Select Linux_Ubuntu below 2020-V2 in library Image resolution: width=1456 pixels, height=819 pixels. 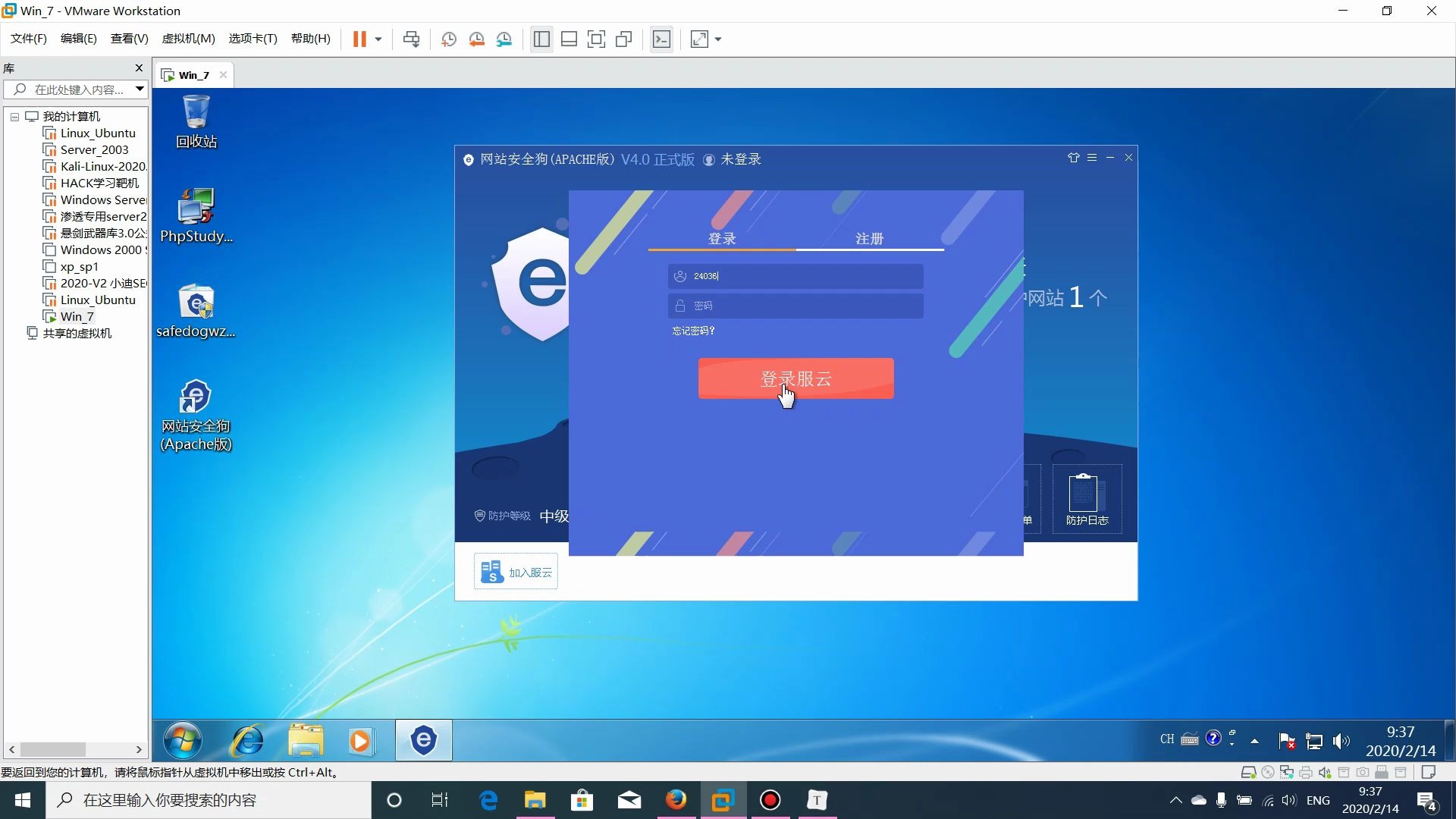pyautogui.click(x=98, y=300)
